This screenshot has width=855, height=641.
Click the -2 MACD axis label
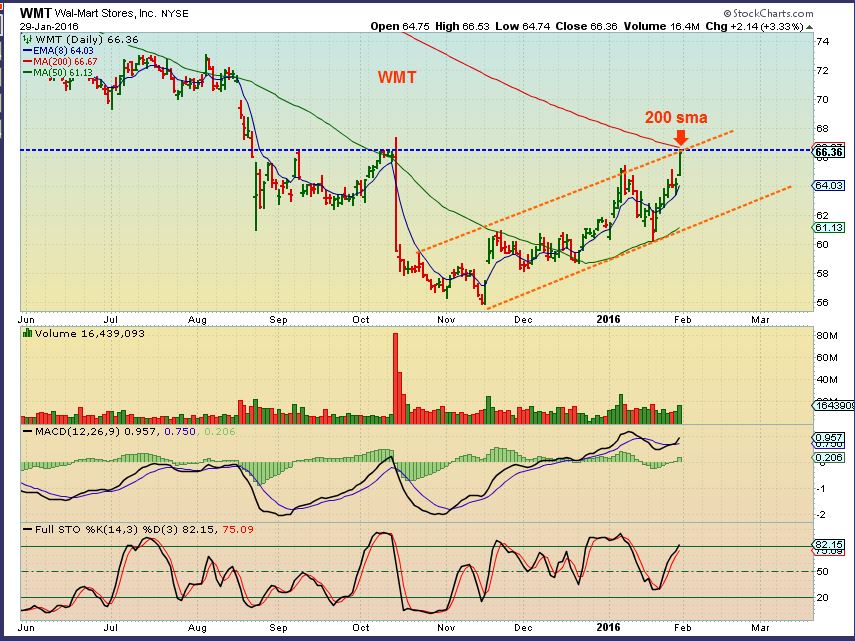click(x=821, y=515)
